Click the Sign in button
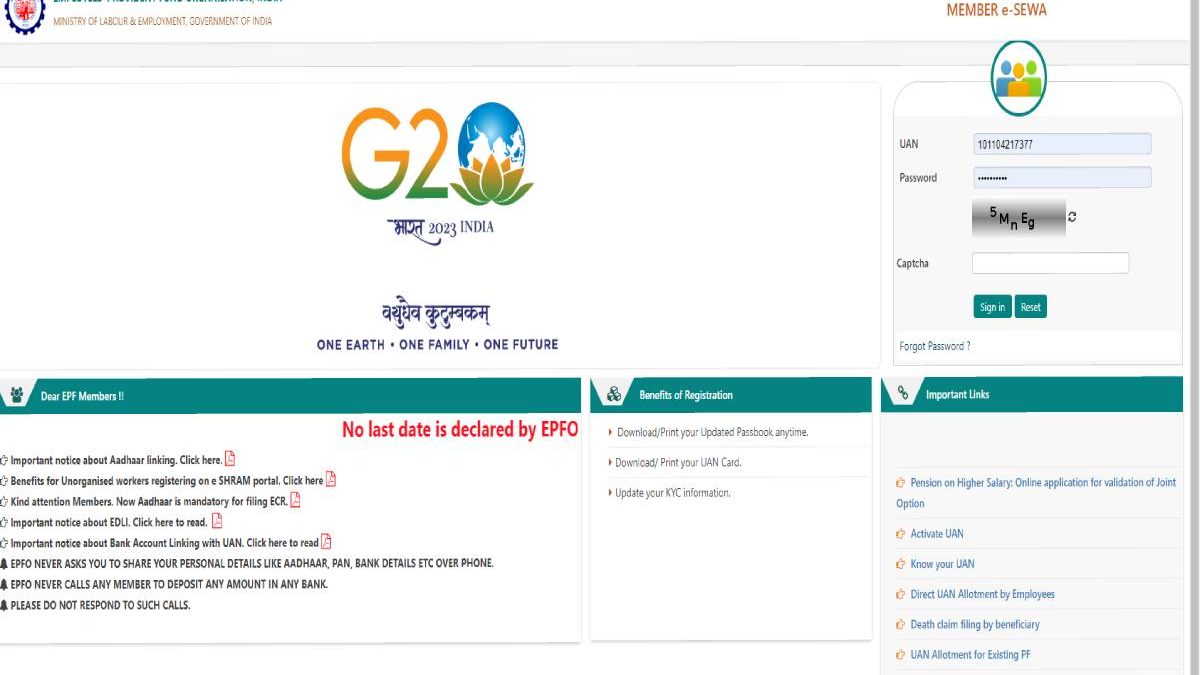 click(992, 307)
